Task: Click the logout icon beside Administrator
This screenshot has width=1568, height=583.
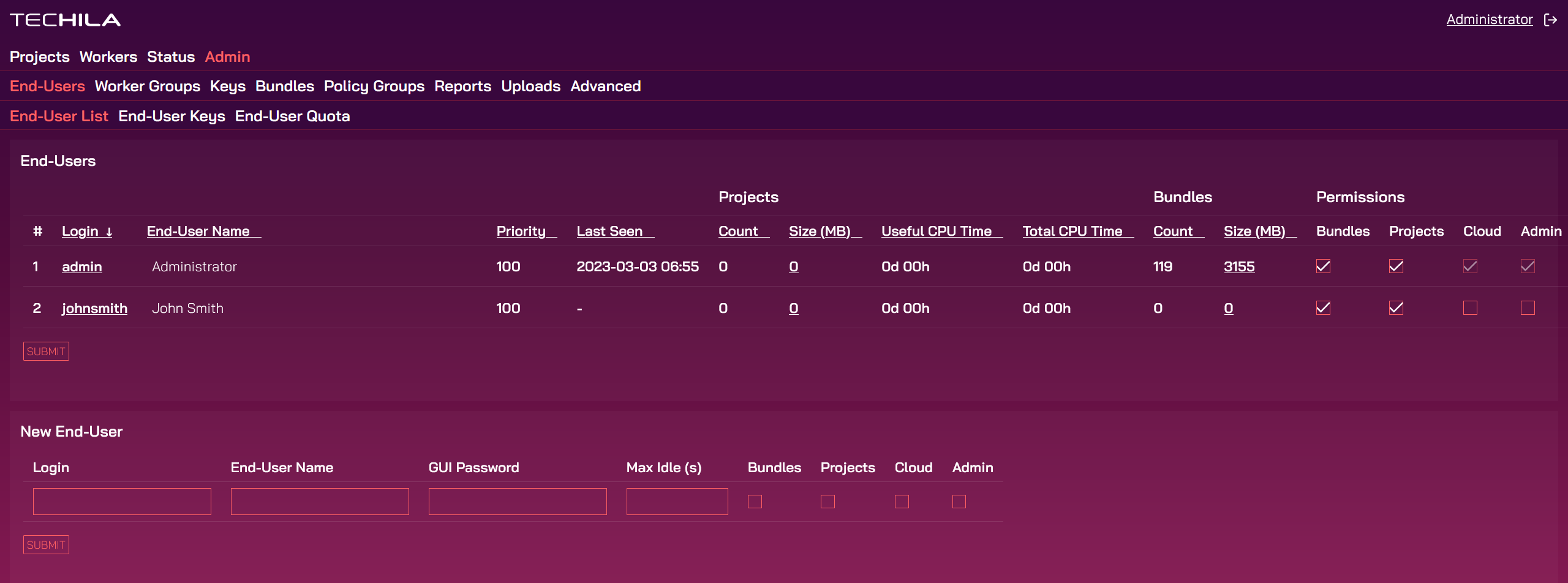Action: [1550, 20]
